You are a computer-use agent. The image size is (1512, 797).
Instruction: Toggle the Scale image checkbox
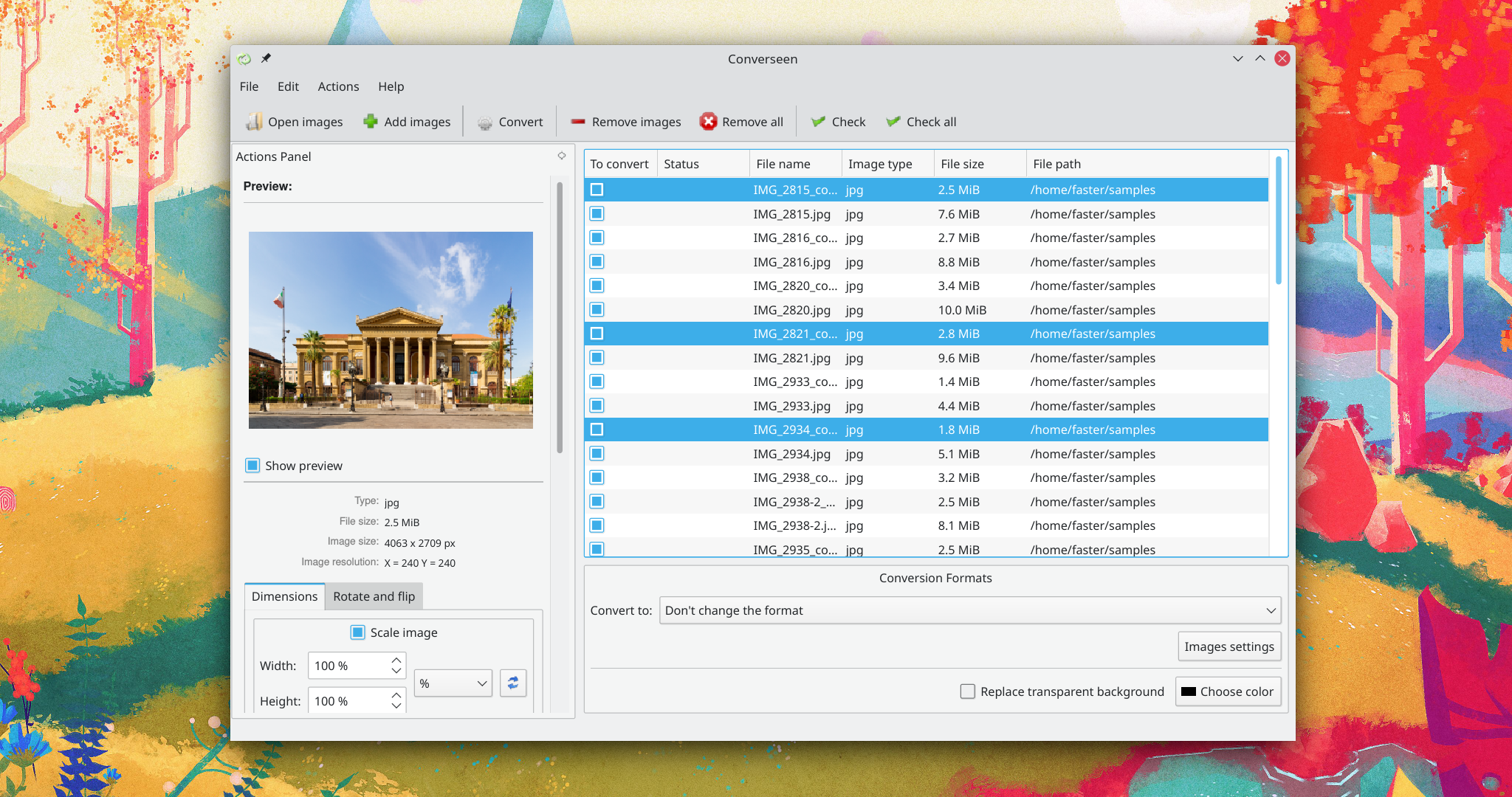(x=357, y=632)
